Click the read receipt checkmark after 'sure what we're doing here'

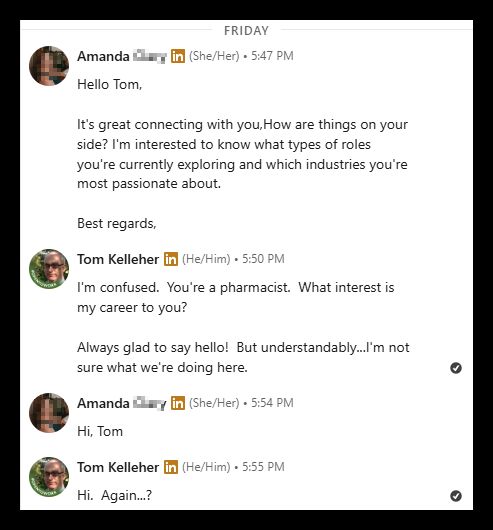[456, 368]
